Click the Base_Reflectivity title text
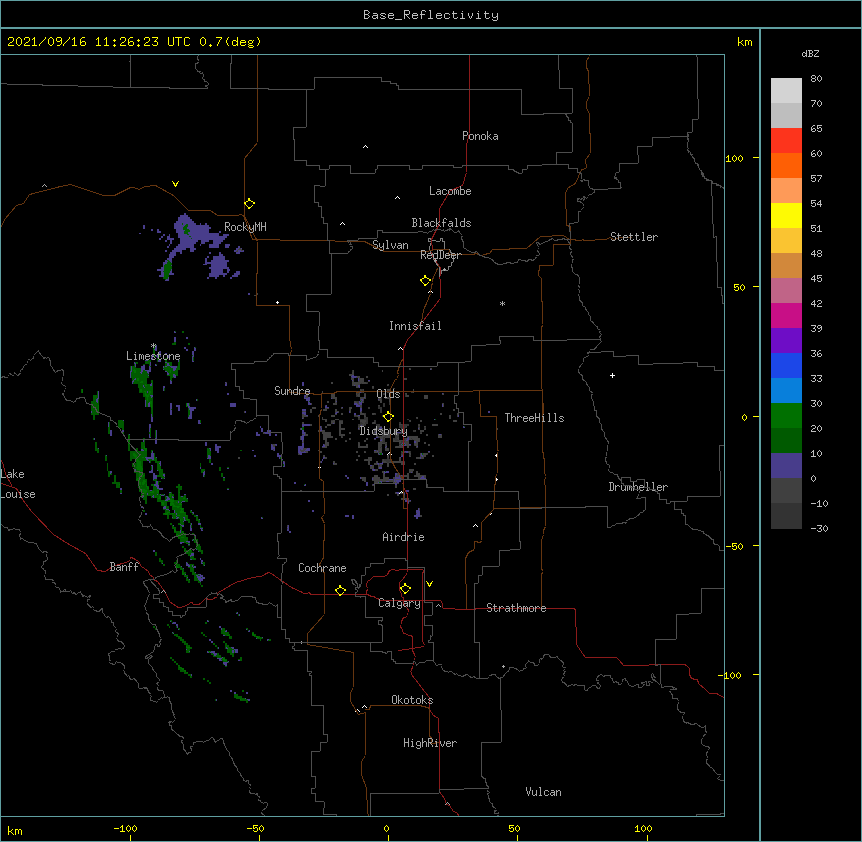Screen dimensions: 862x842 (x=431, y=15)
